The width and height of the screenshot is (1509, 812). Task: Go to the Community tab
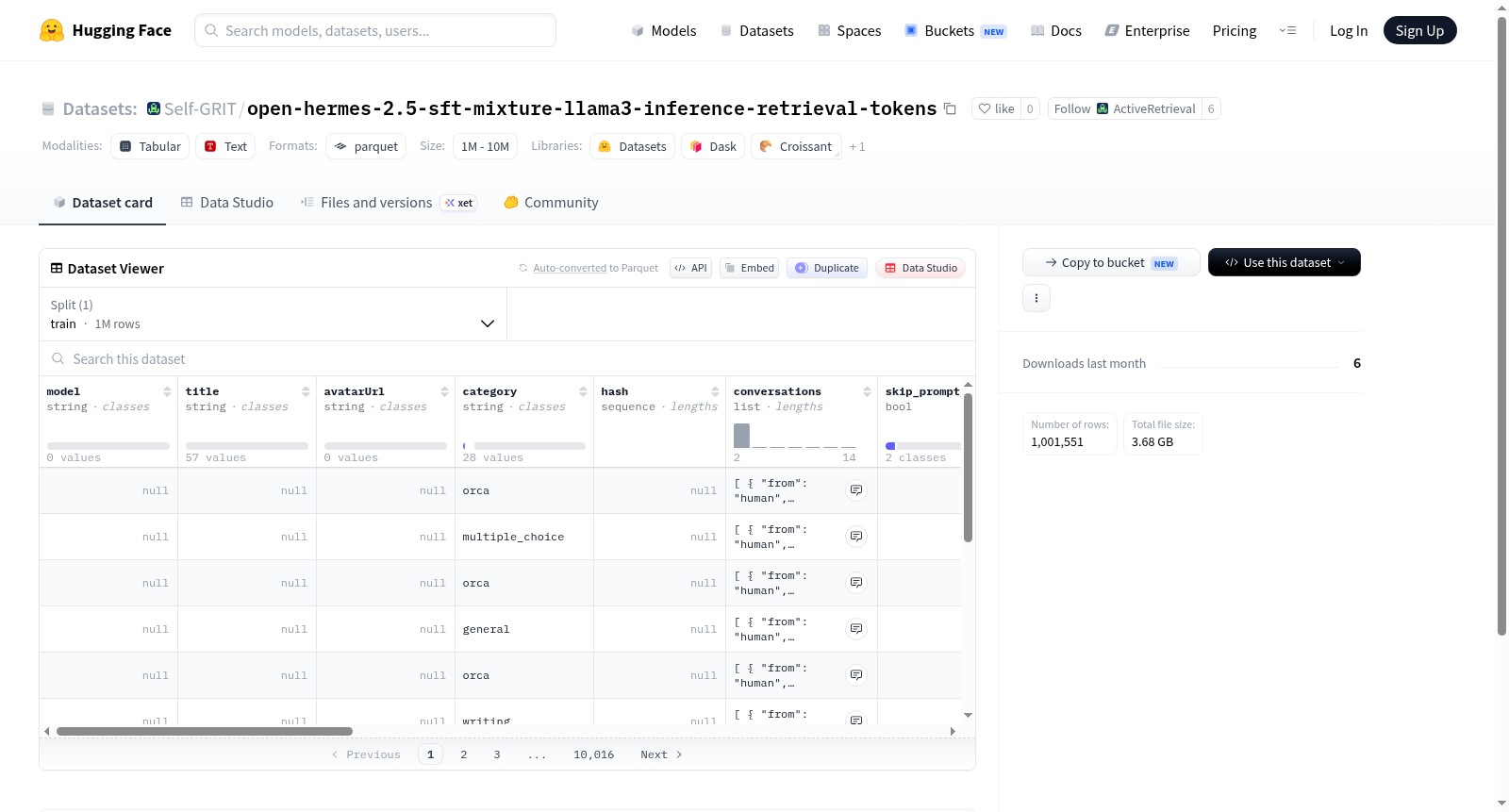(551, 203)
